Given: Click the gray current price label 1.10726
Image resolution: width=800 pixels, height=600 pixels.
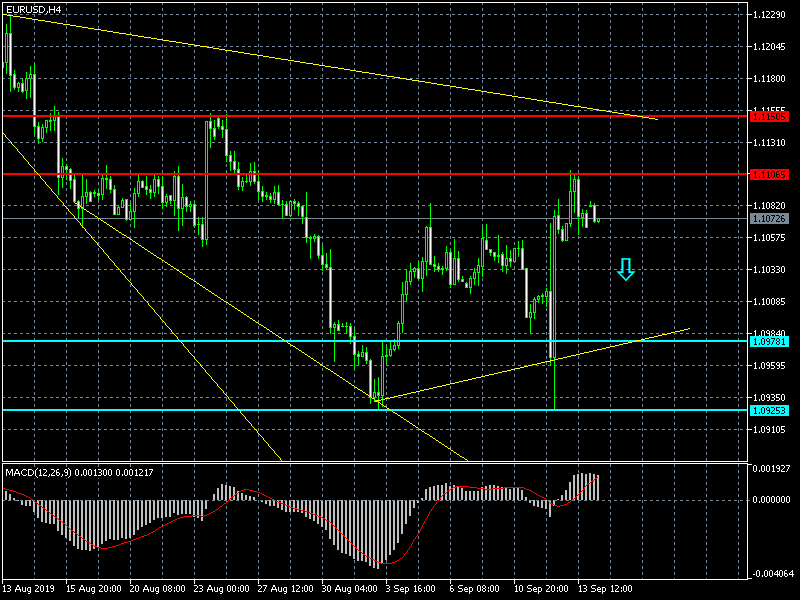Looking at the screenshot, I should [769, 218].
